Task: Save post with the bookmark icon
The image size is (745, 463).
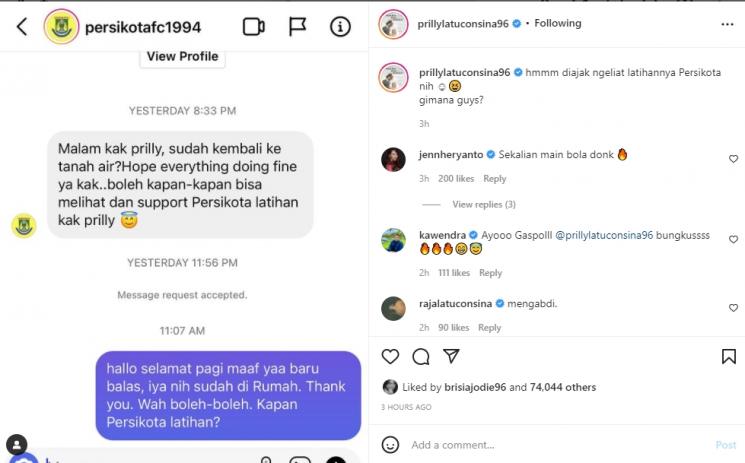Action: point(729,356)
